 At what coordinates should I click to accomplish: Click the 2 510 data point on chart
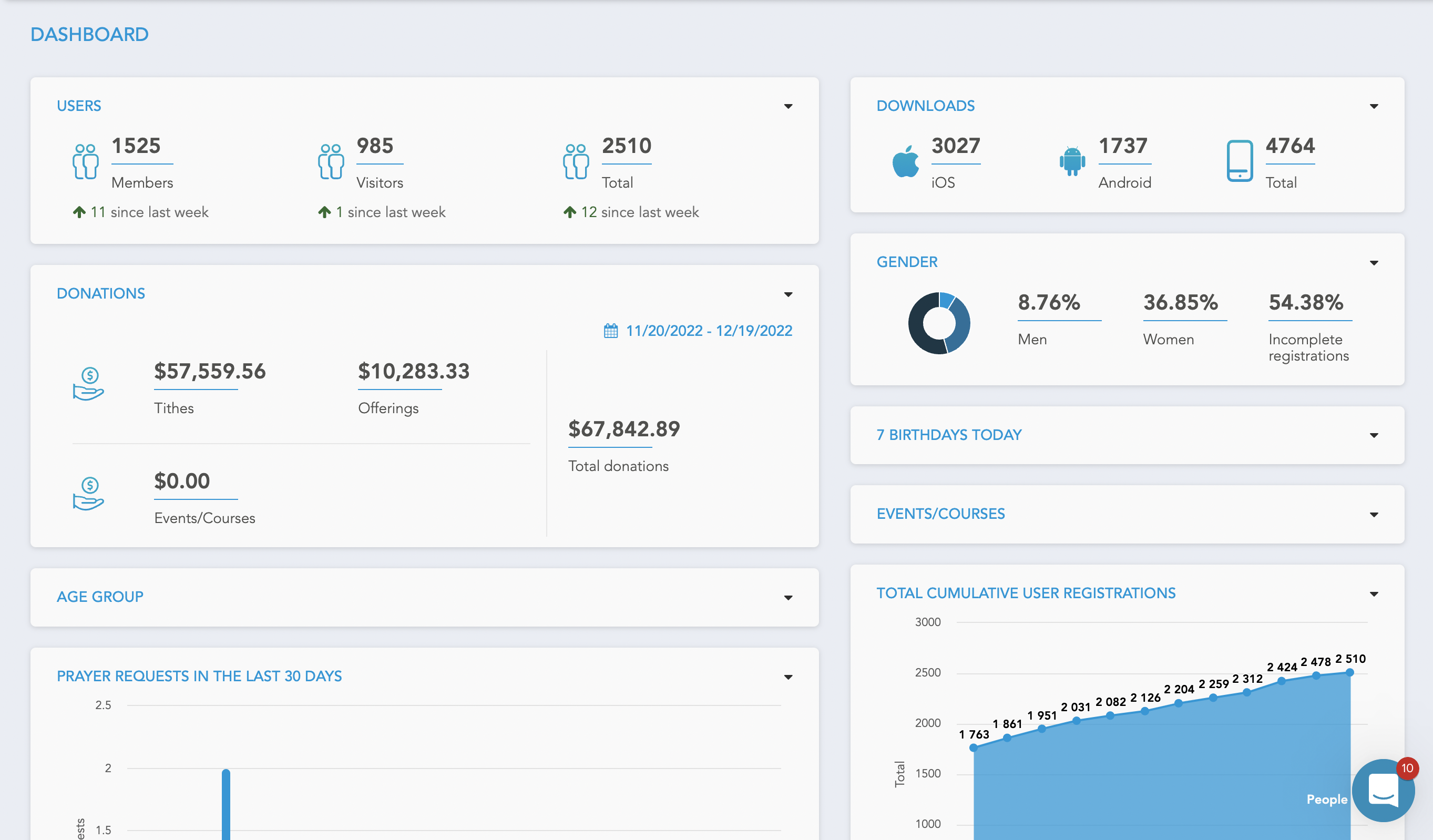(x=1349, y=672)
